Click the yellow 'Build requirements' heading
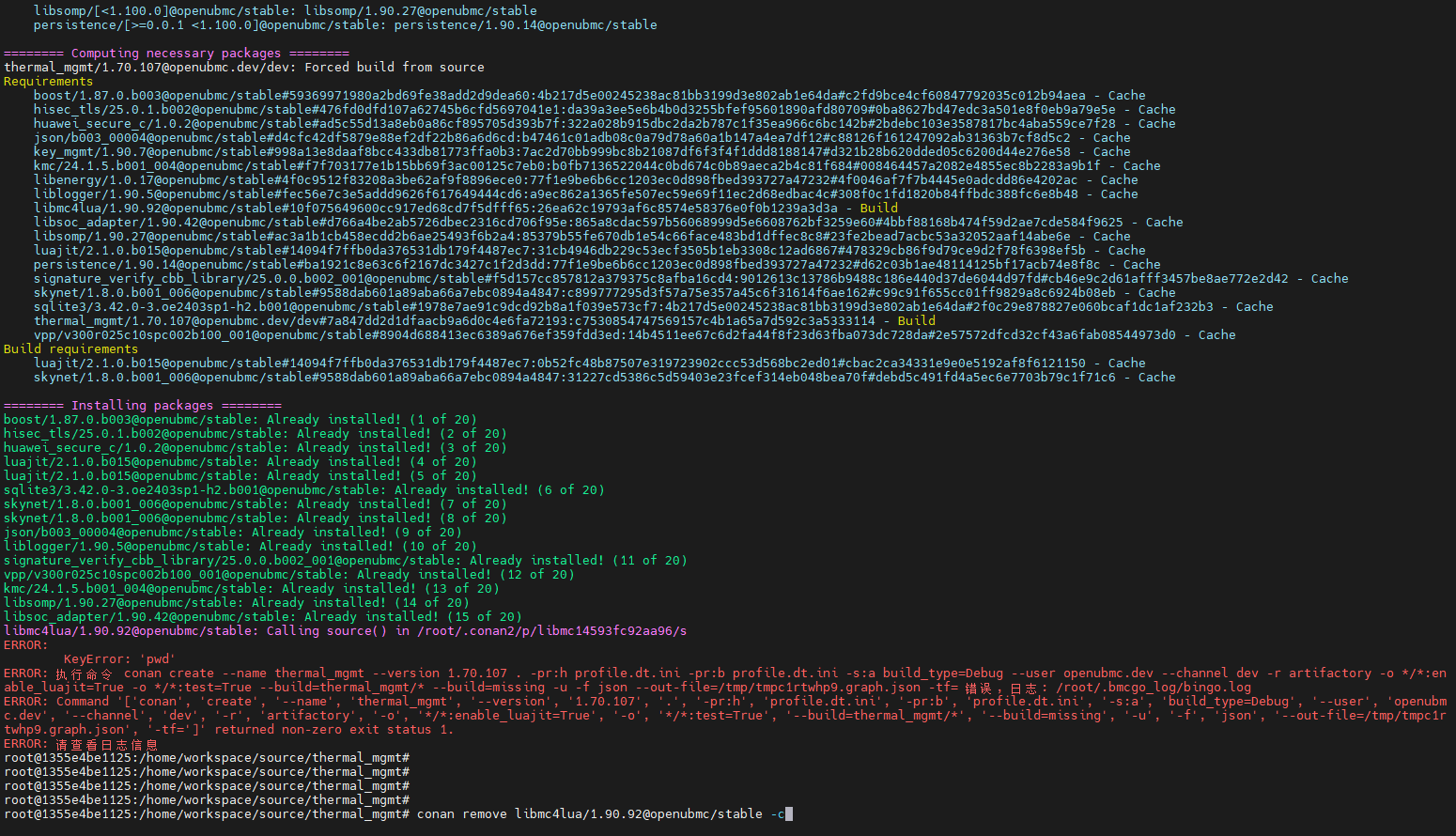Screen dimensions: 1456x836 click(70, 349)
